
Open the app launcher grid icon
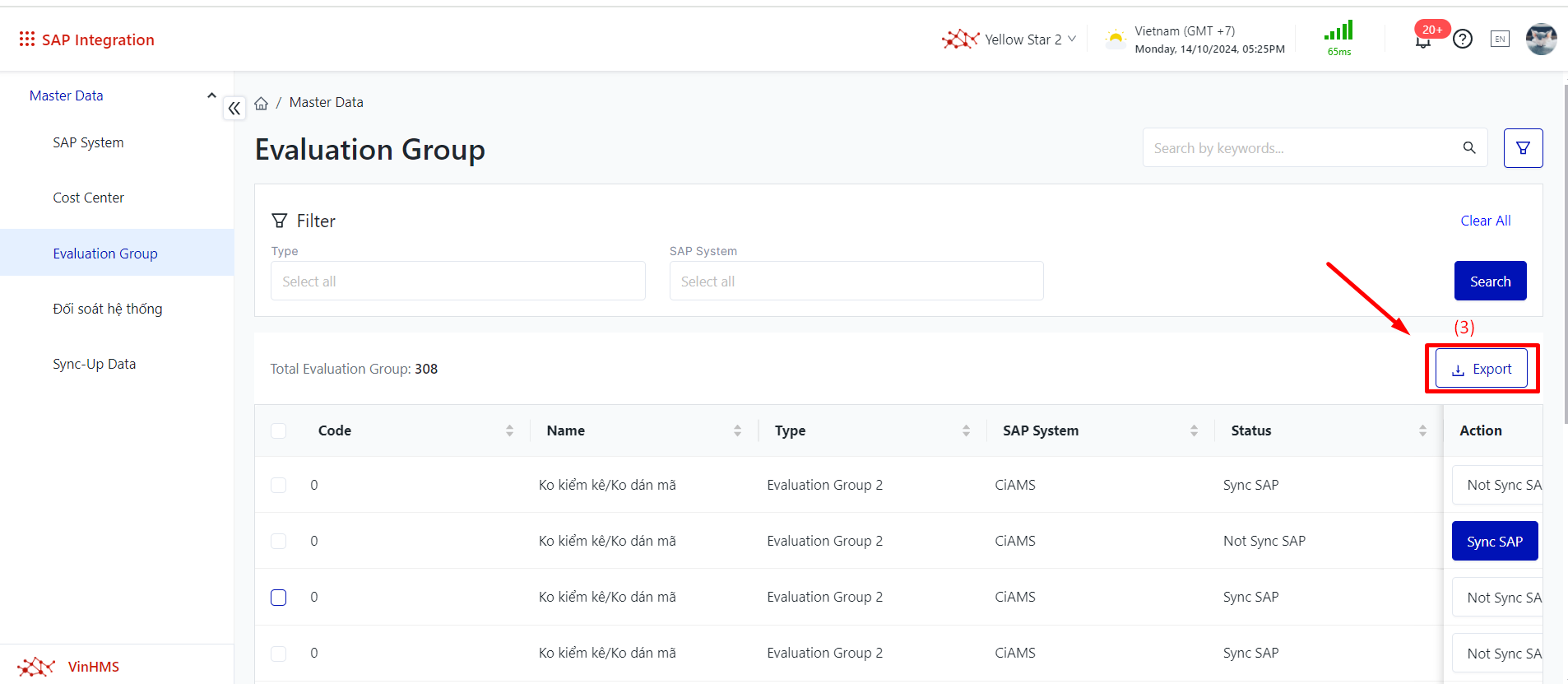coord(26,40)
